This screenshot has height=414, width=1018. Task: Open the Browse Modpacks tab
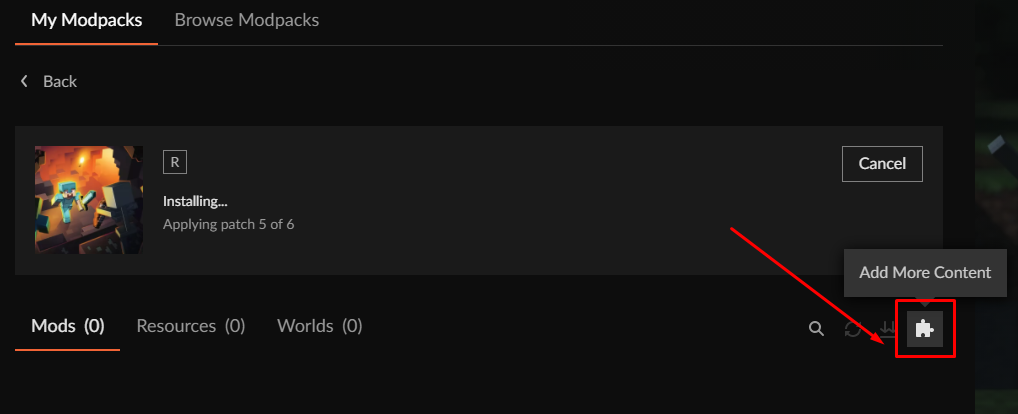pos(247,20)
